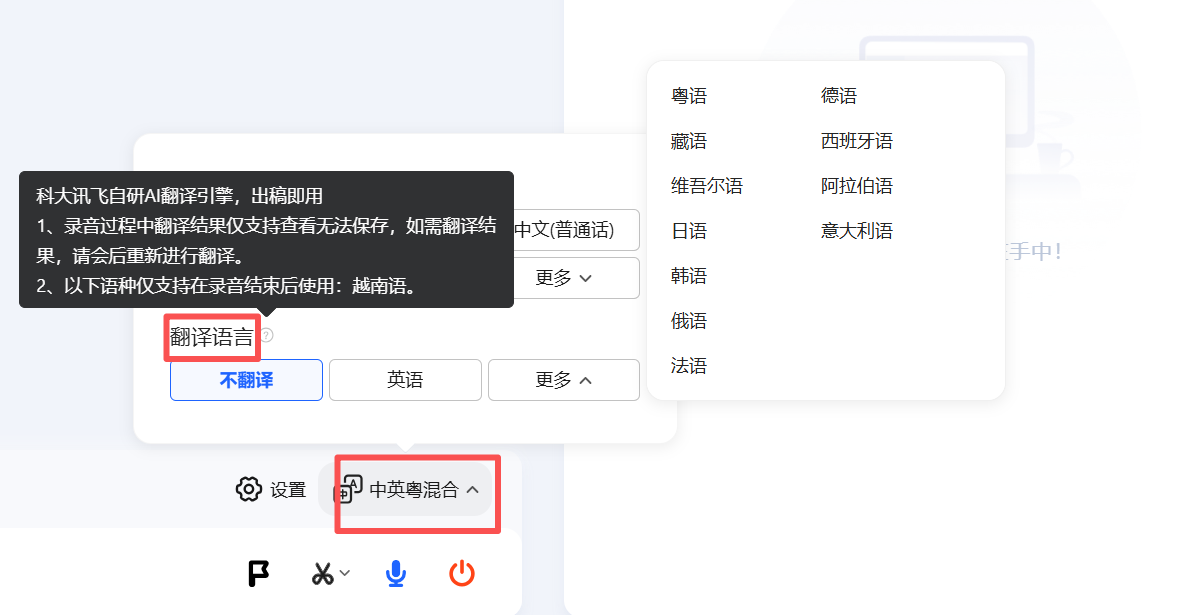The width and height of the screenshot is (1188, 615).
Task: Click the scissors clip icon
Action: (322, 574)
